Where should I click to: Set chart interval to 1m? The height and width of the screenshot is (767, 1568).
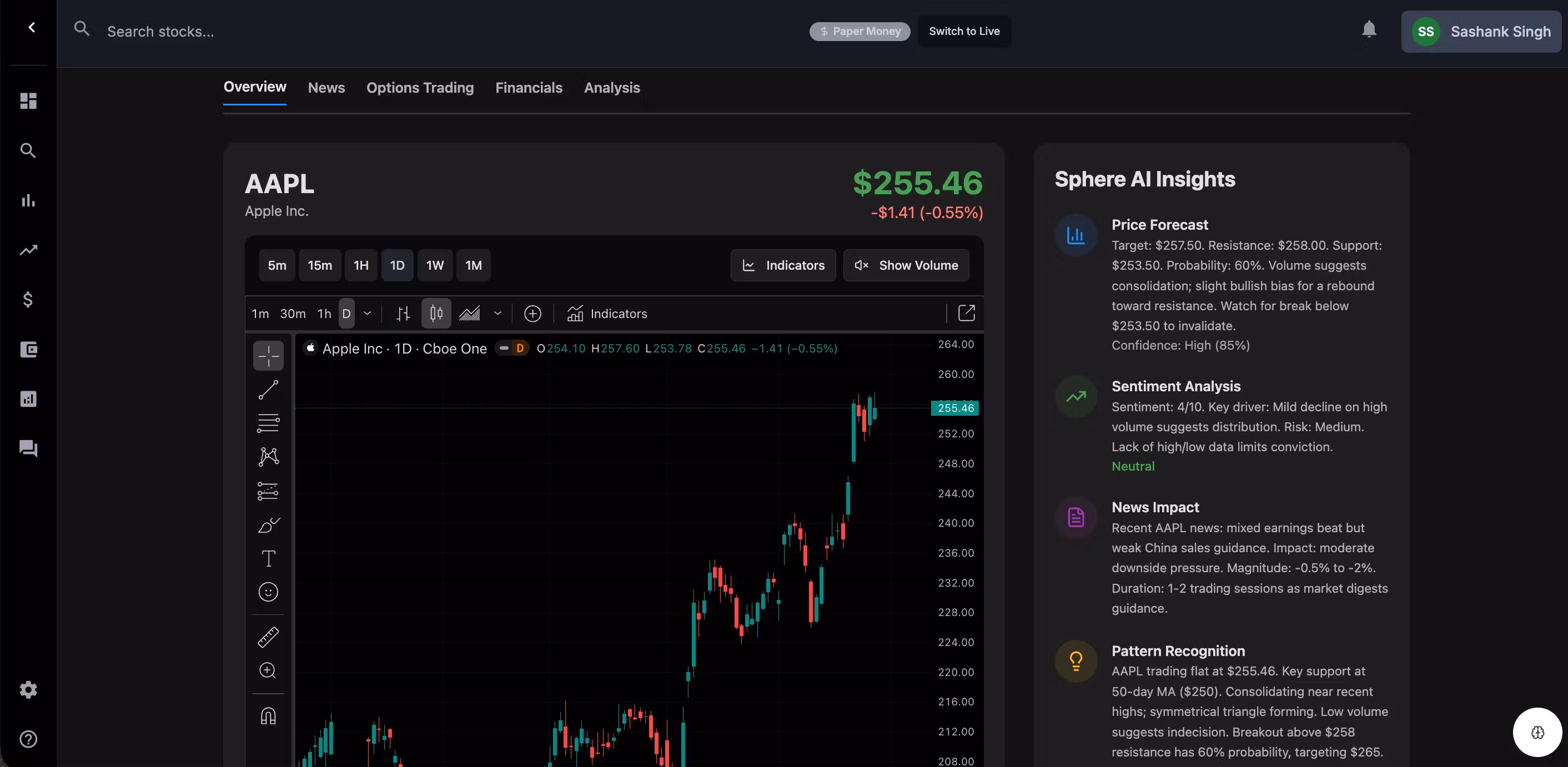pyautogui.click(x=260, y=314)
